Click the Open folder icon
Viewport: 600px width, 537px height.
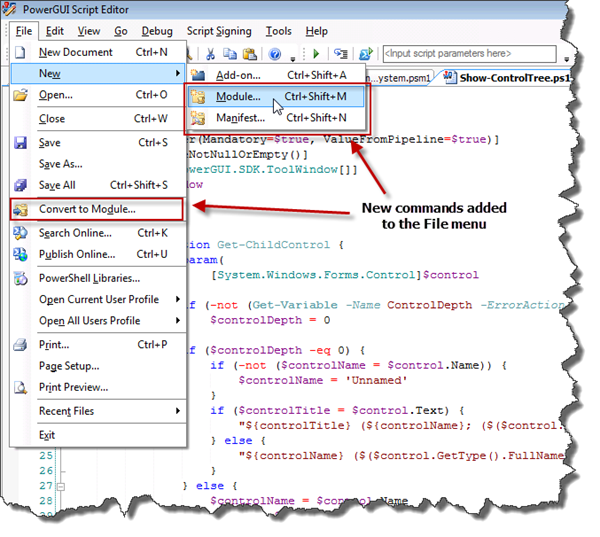[x=20, y=95]
